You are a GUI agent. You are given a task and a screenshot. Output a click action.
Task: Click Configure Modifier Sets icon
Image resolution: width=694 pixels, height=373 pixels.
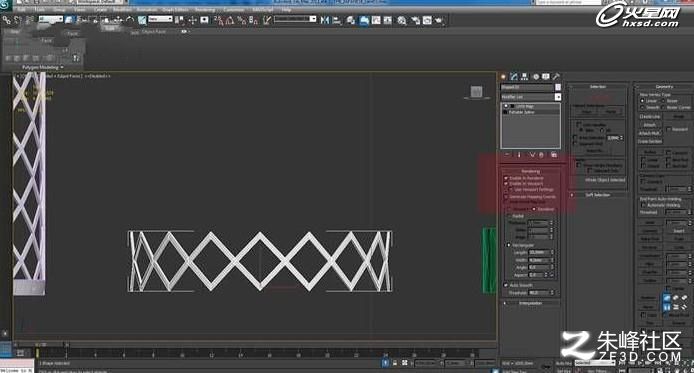tap(554, 155)
